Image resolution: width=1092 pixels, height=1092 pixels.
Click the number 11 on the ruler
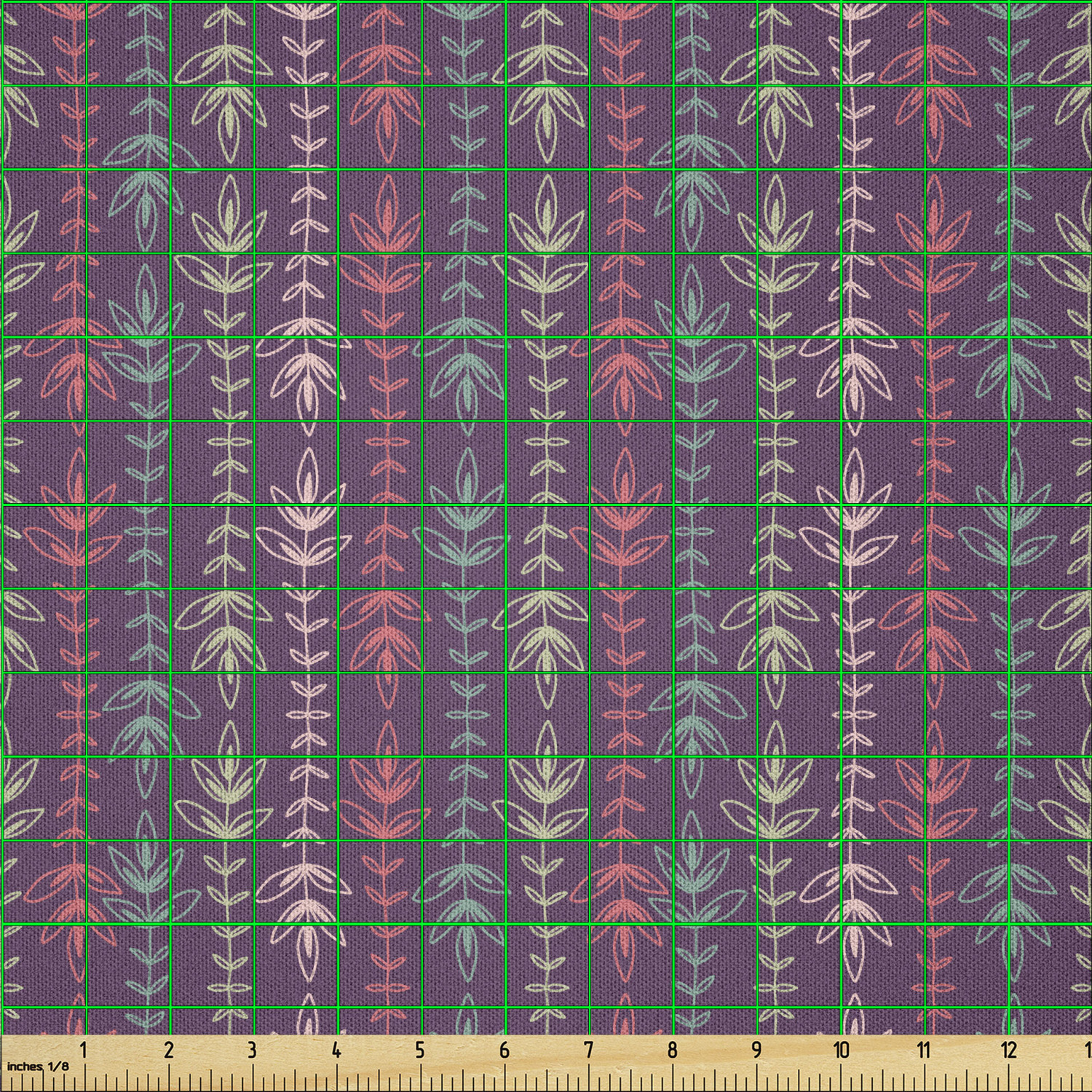[924, 1050]
